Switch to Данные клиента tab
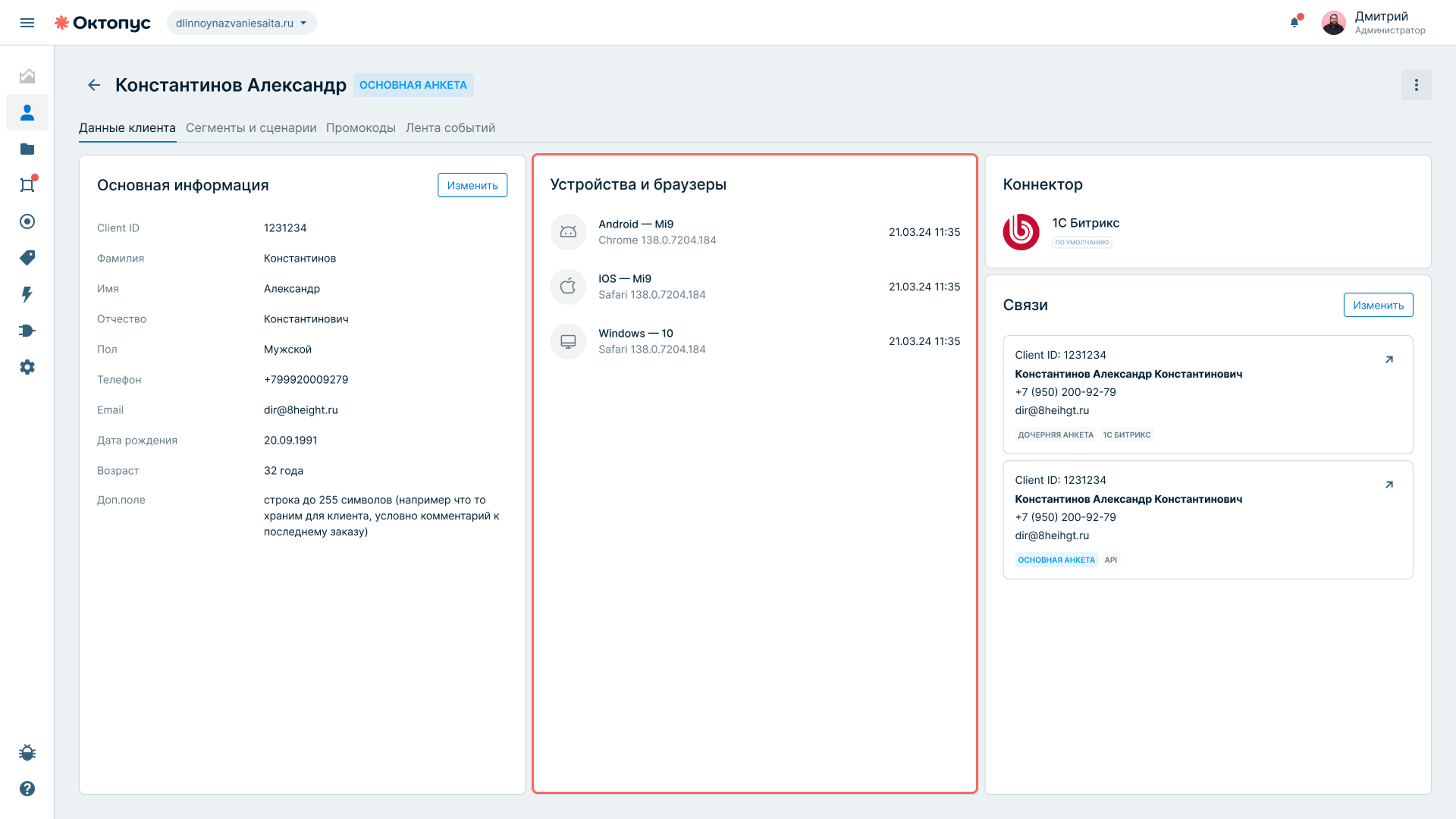Screen dimensions: 1456x819 (127, 127)
